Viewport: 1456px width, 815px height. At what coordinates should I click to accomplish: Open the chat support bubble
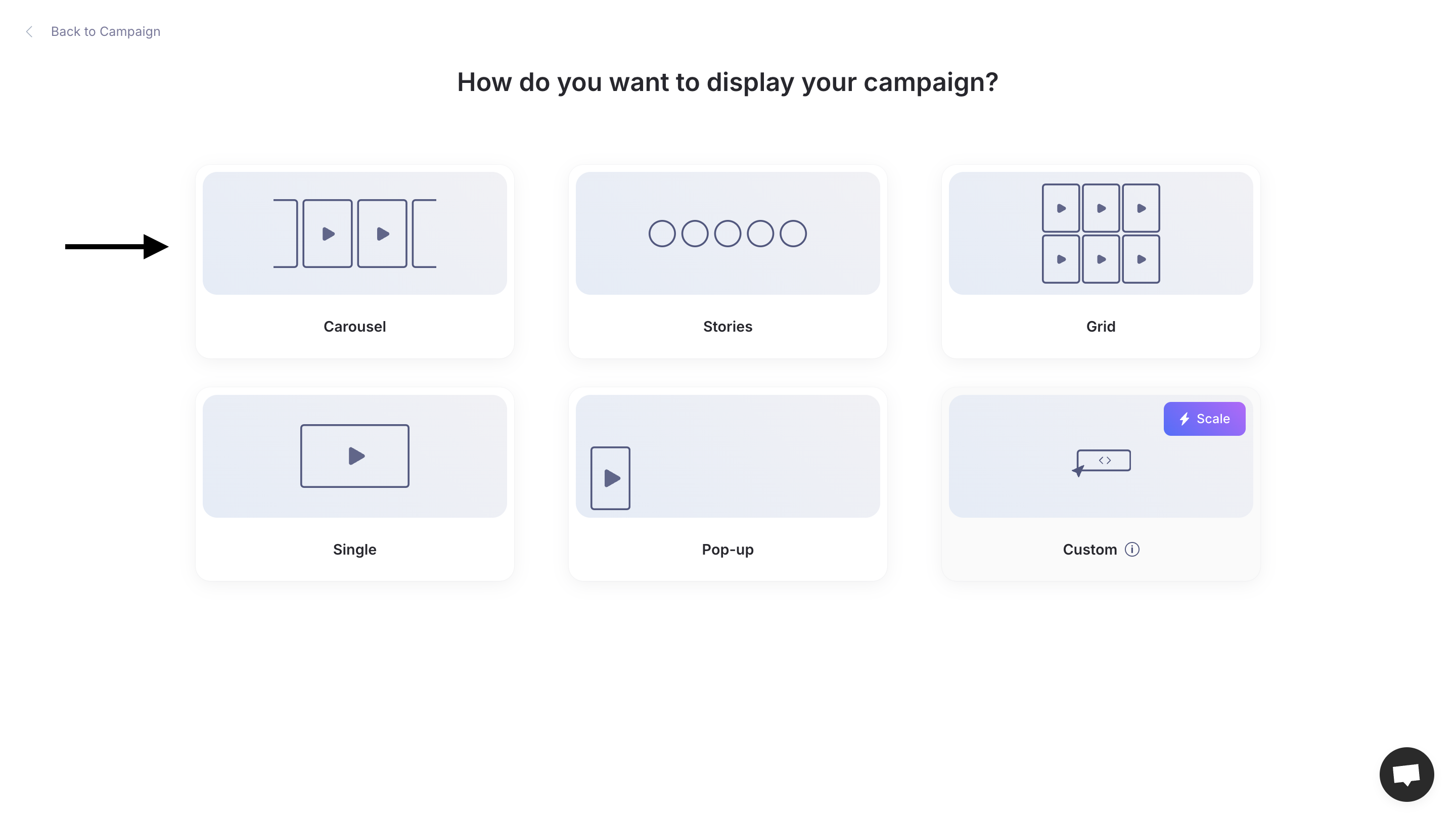pyautogui.click(x=1406, y=774)
